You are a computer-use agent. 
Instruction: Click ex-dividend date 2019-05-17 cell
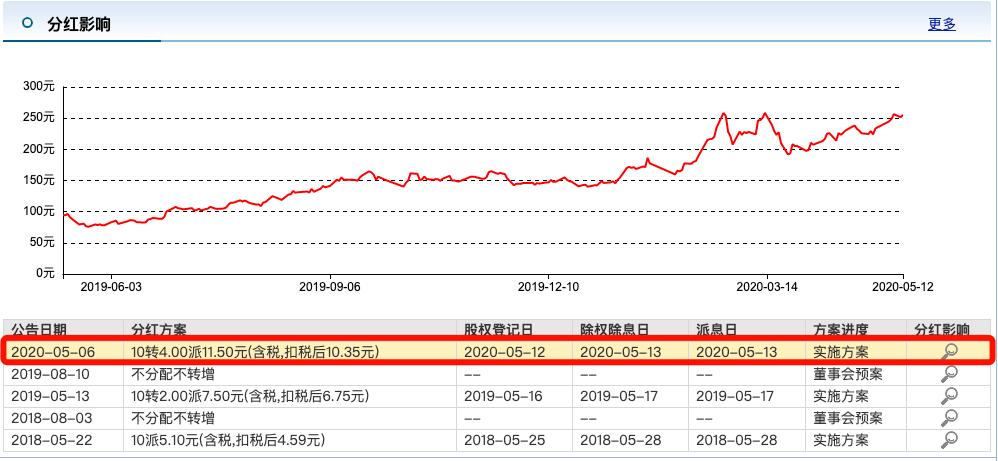coord(619,396)
